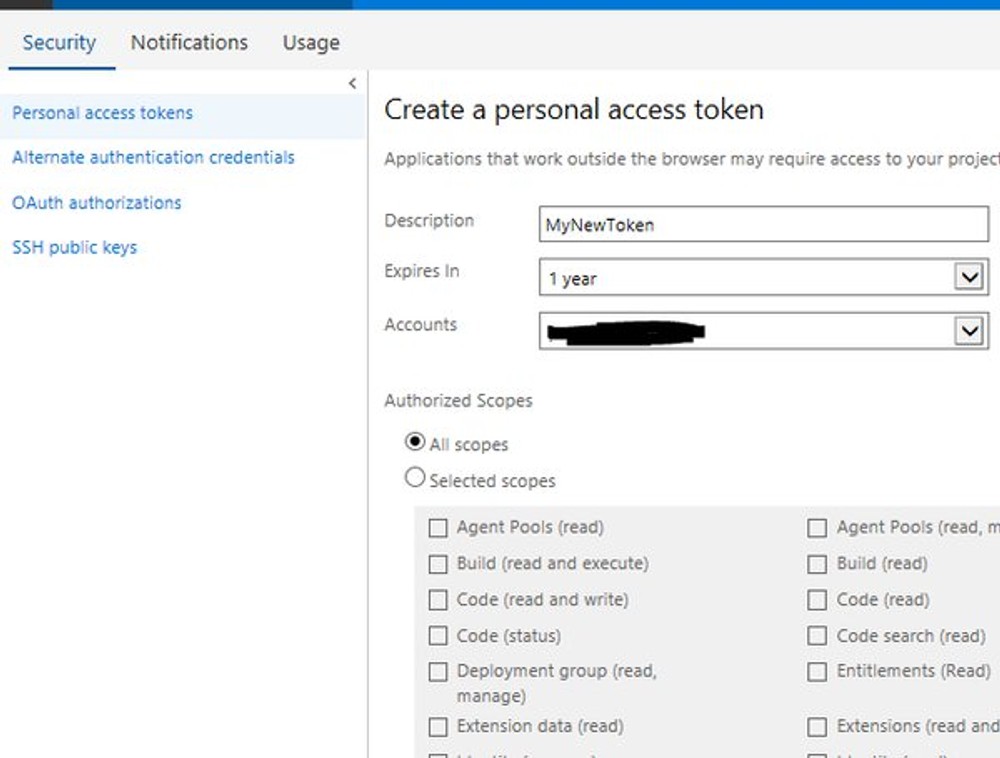Open Alternate authentication credentials settings
Screen dimensions: 1000x758
(x=152, y=157)
